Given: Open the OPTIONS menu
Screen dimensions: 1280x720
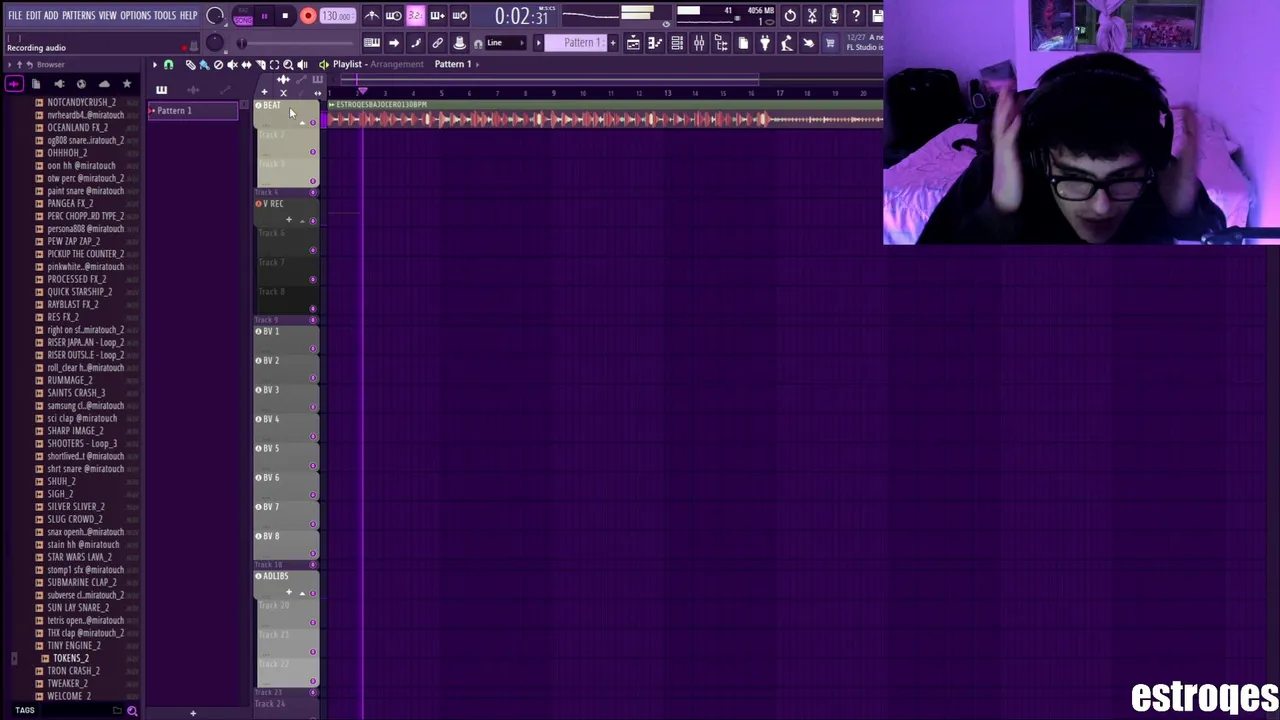Looking at the screenshot, I should click(x=135, y=16).
